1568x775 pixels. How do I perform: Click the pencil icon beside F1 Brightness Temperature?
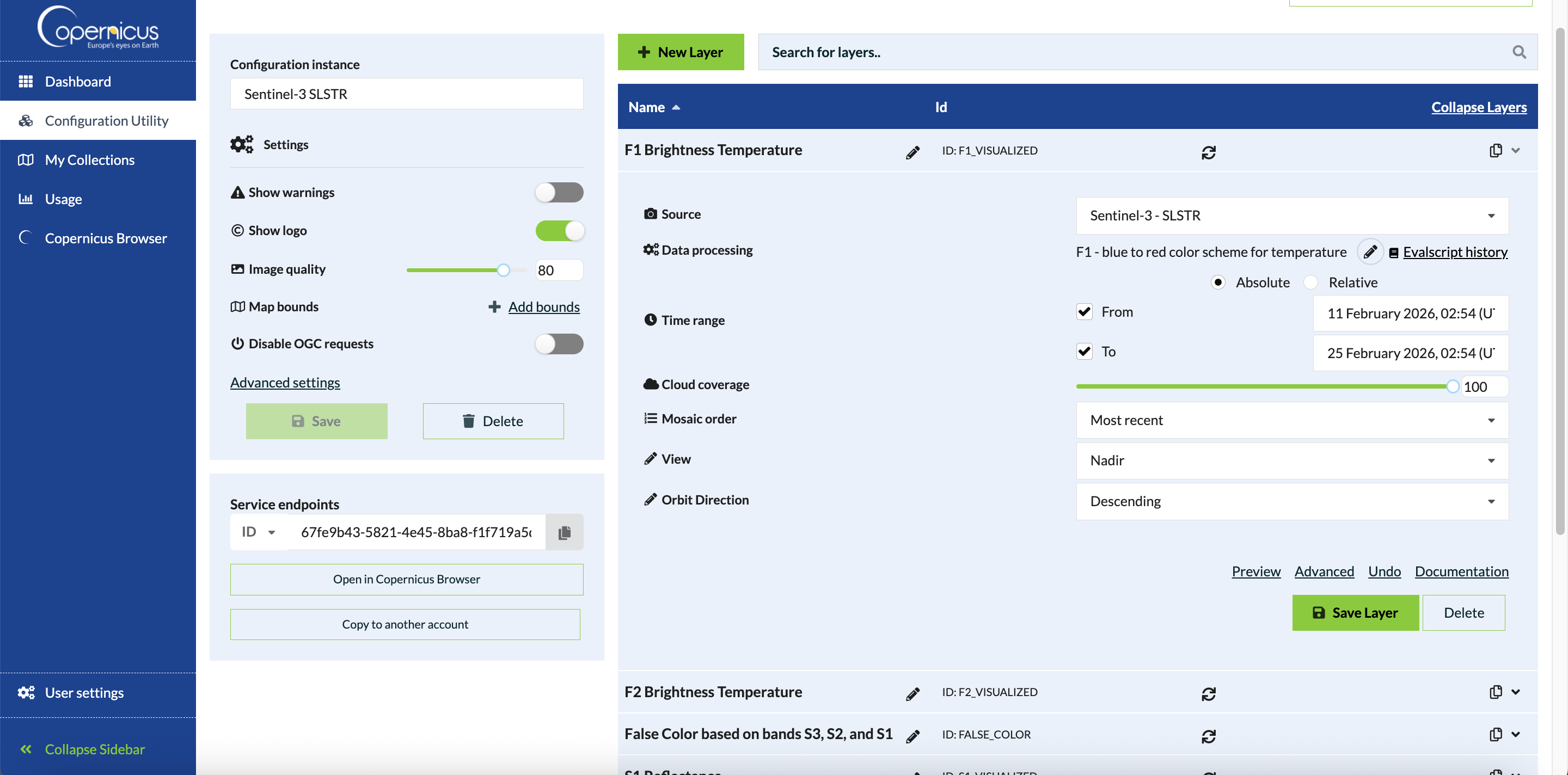(x=912, y=152)
